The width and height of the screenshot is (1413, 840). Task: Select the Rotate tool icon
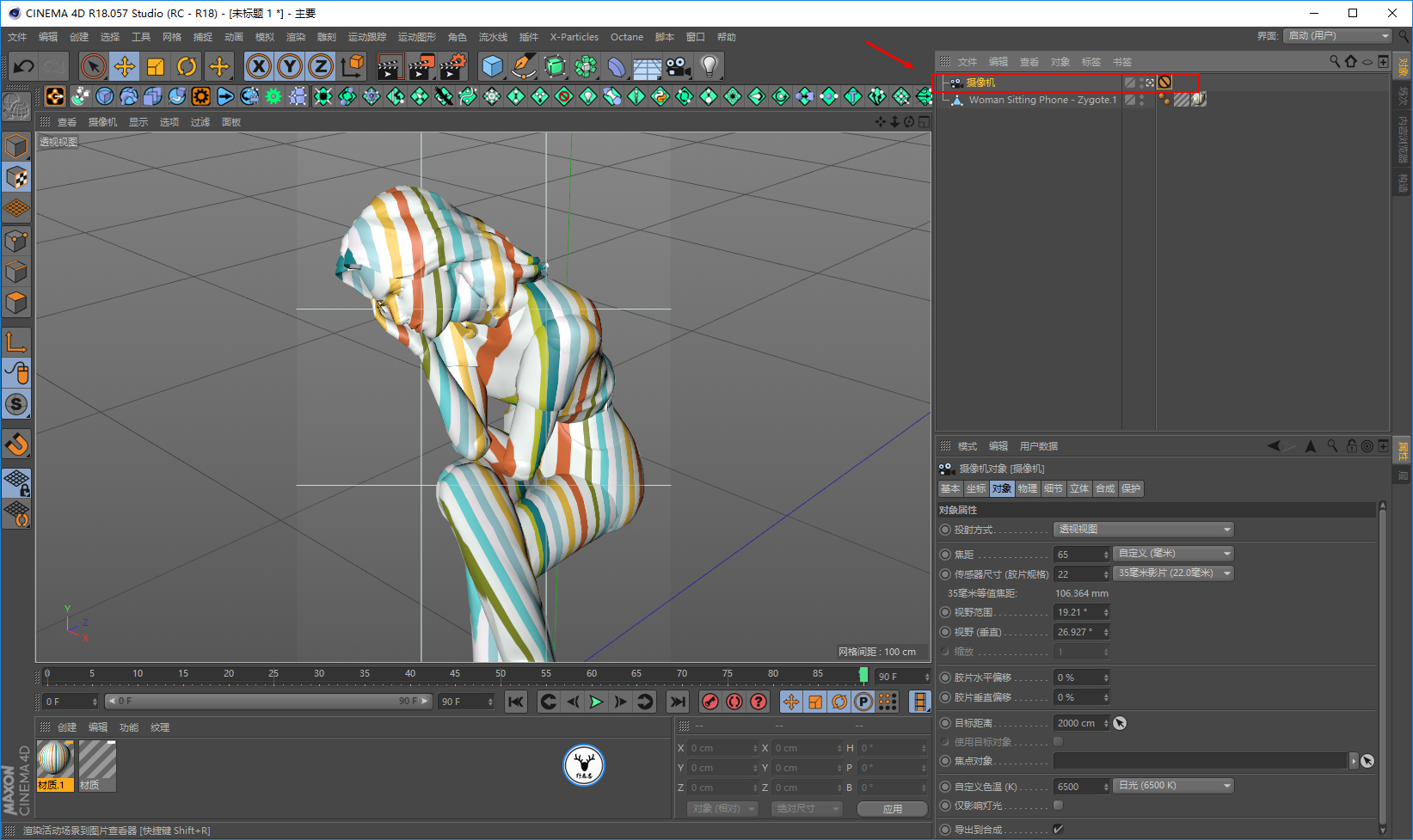187,66
